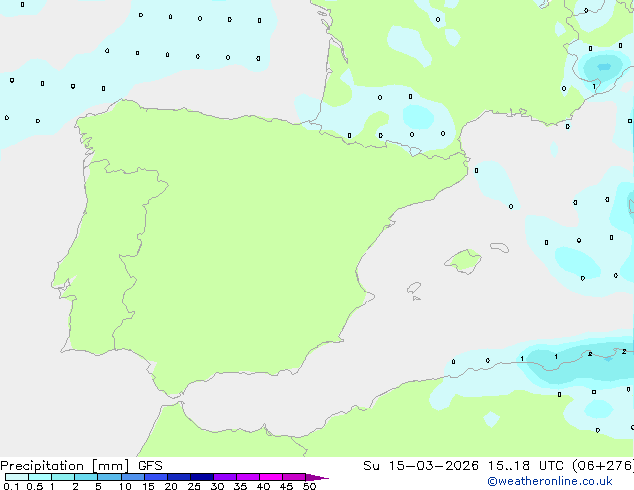Image resolution: width=634 pixels, height=490 pixels.
Task: Click the Menorca island outline on the map
Action: click(500, 247)
